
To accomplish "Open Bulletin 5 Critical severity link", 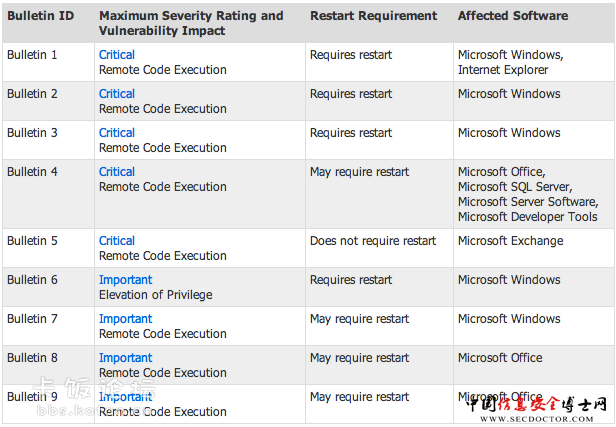I will click(x=117, y=240).
